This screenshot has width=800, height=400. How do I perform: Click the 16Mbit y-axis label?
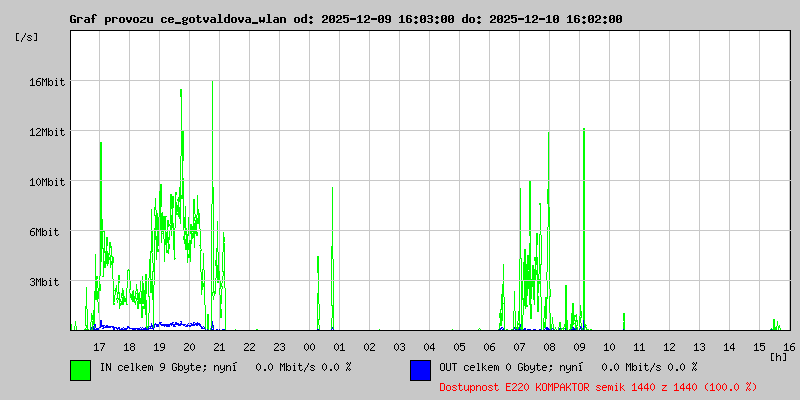(47, 82)
